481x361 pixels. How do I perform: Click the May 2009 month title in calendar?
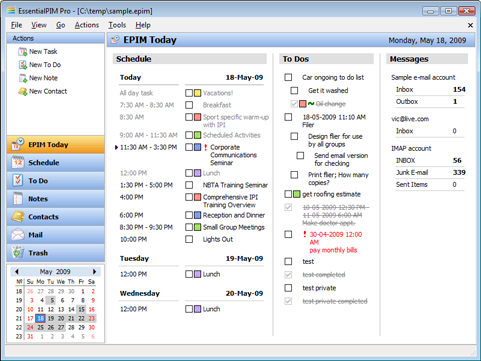click(55, 271)
